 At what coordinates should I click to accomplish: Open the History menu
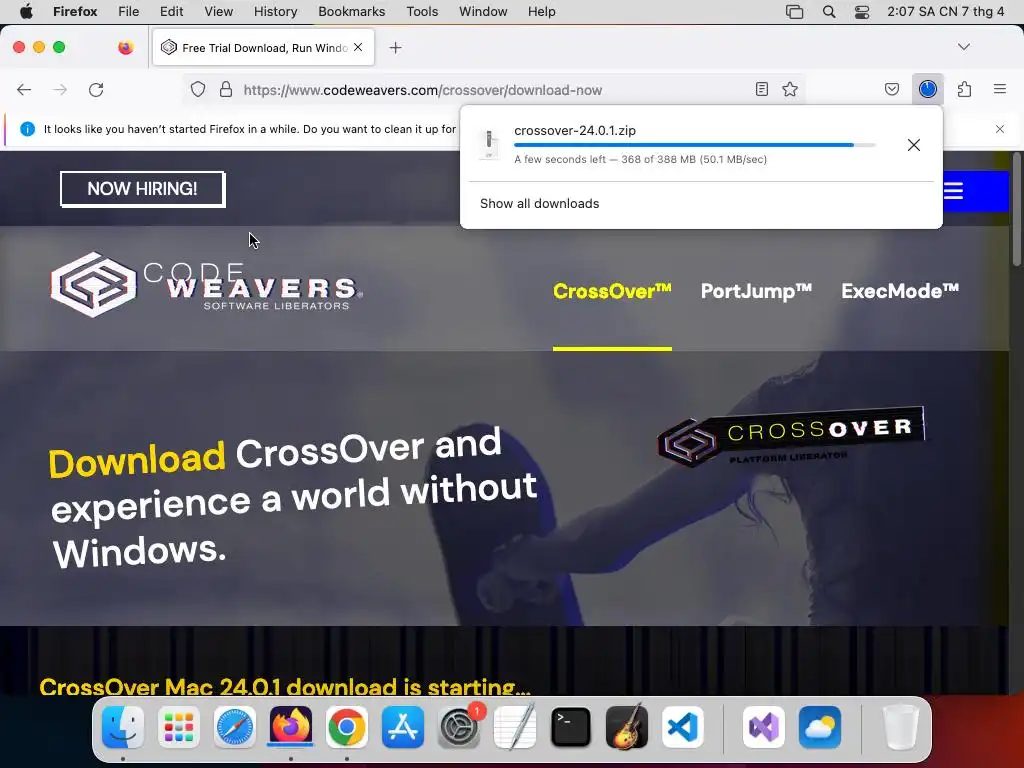coord(276,12)
